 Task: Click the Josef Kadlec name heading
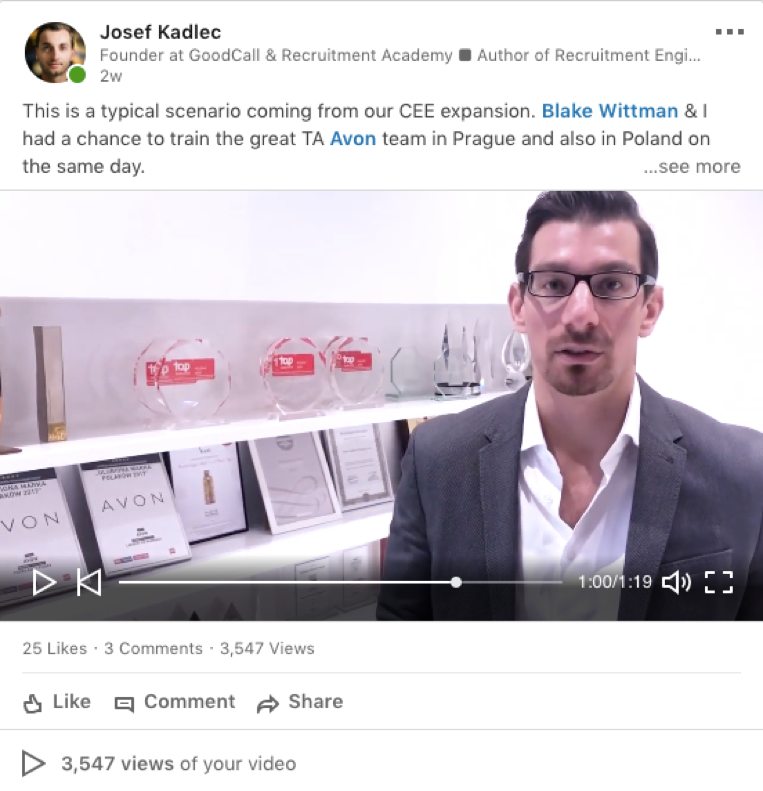coord(160,32)
